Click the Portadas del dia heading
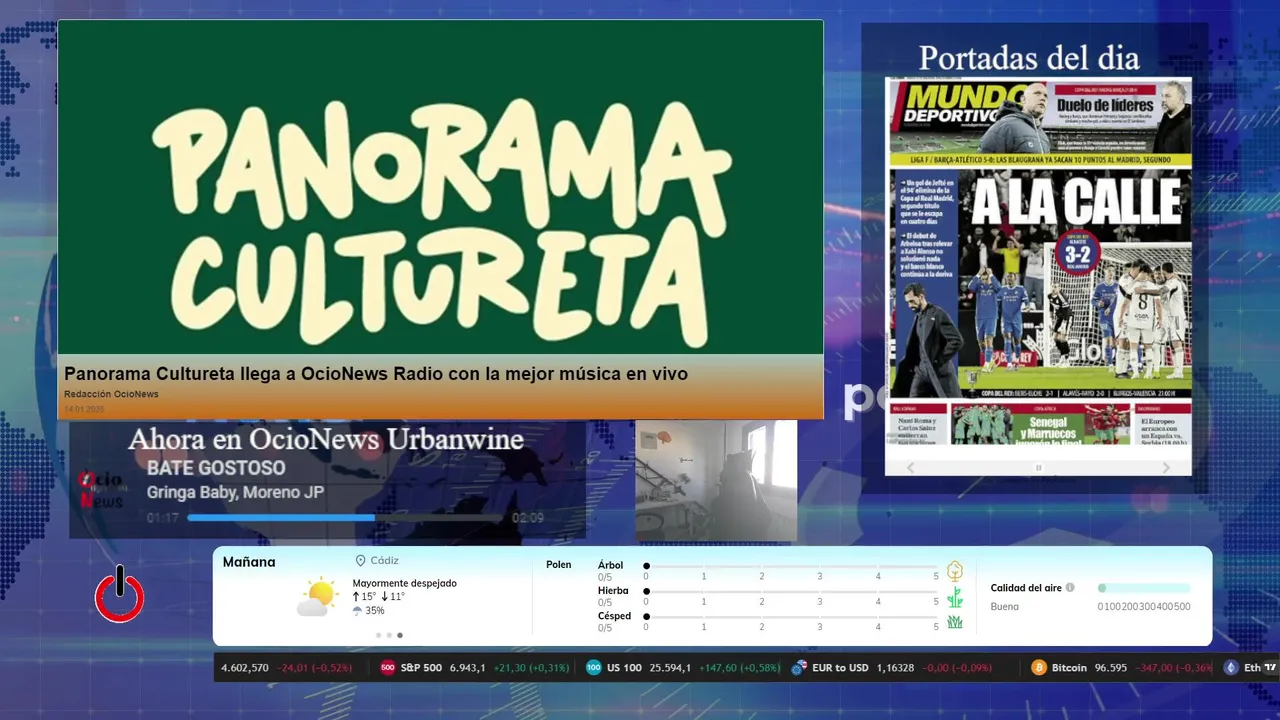 tap(1029, 58)
